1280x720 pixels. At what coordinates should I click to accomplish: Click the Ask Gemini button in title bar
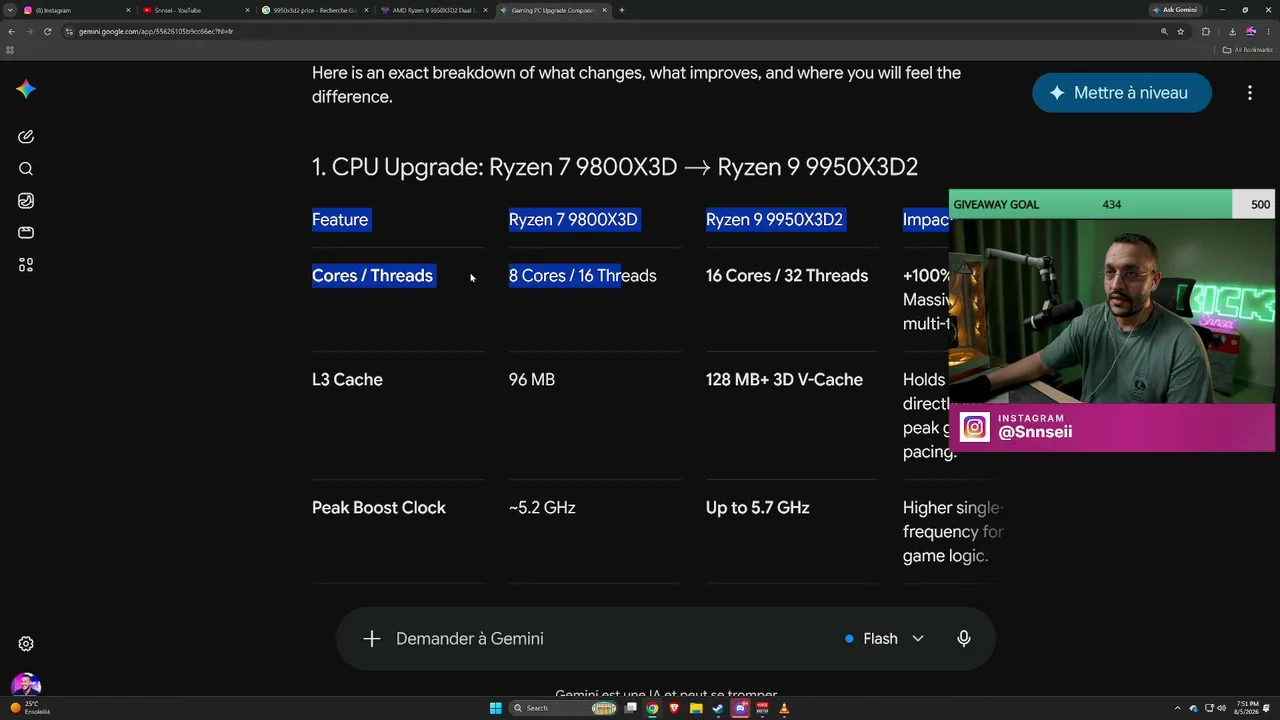click(x=1174, y=10)
